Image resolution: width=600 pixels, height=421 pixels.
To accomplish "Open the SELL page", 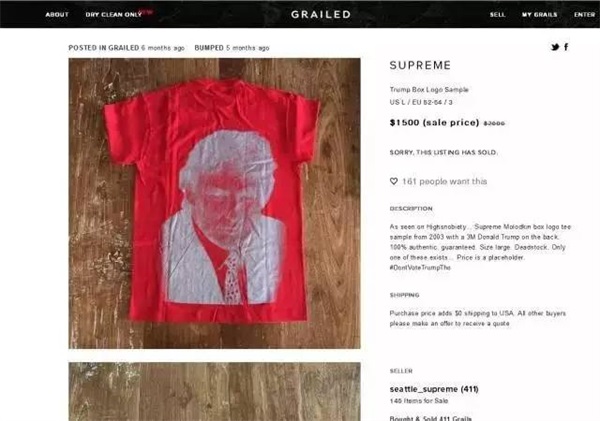I will pyautogui.click(x=497, y=15).
